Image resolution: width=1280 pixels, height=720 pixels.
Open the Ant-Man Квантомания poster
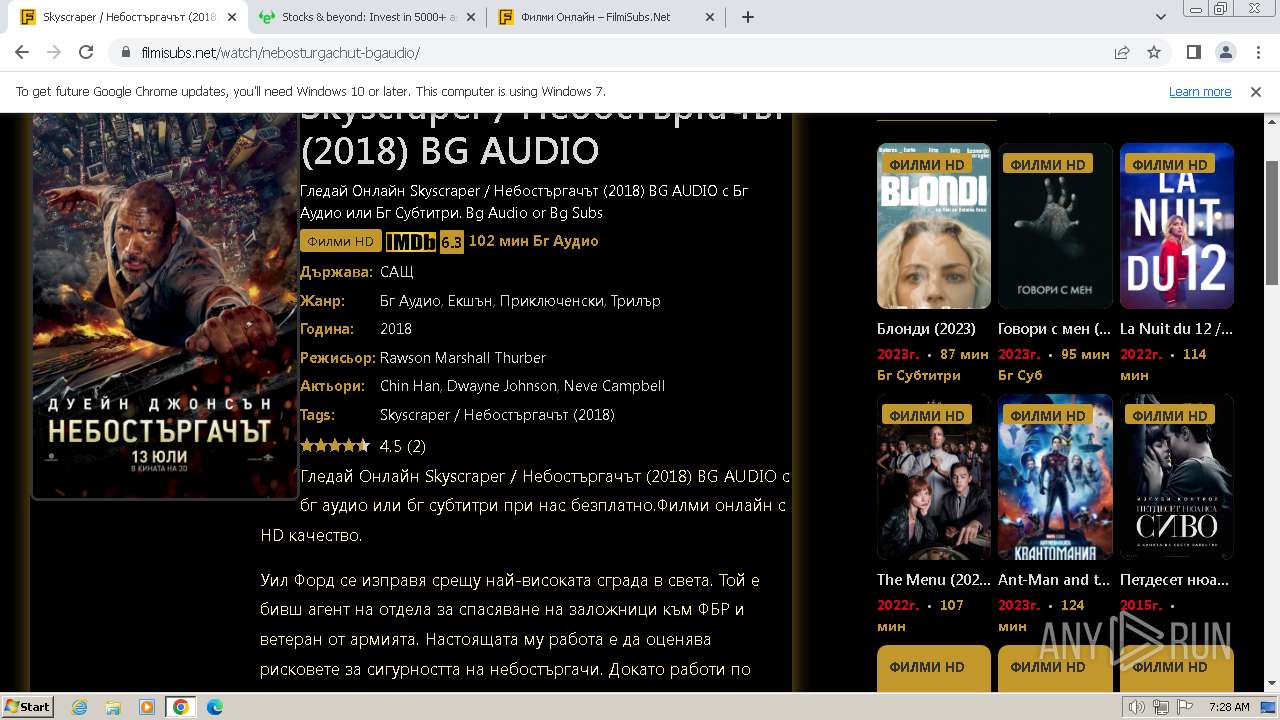click(1055, 477)
